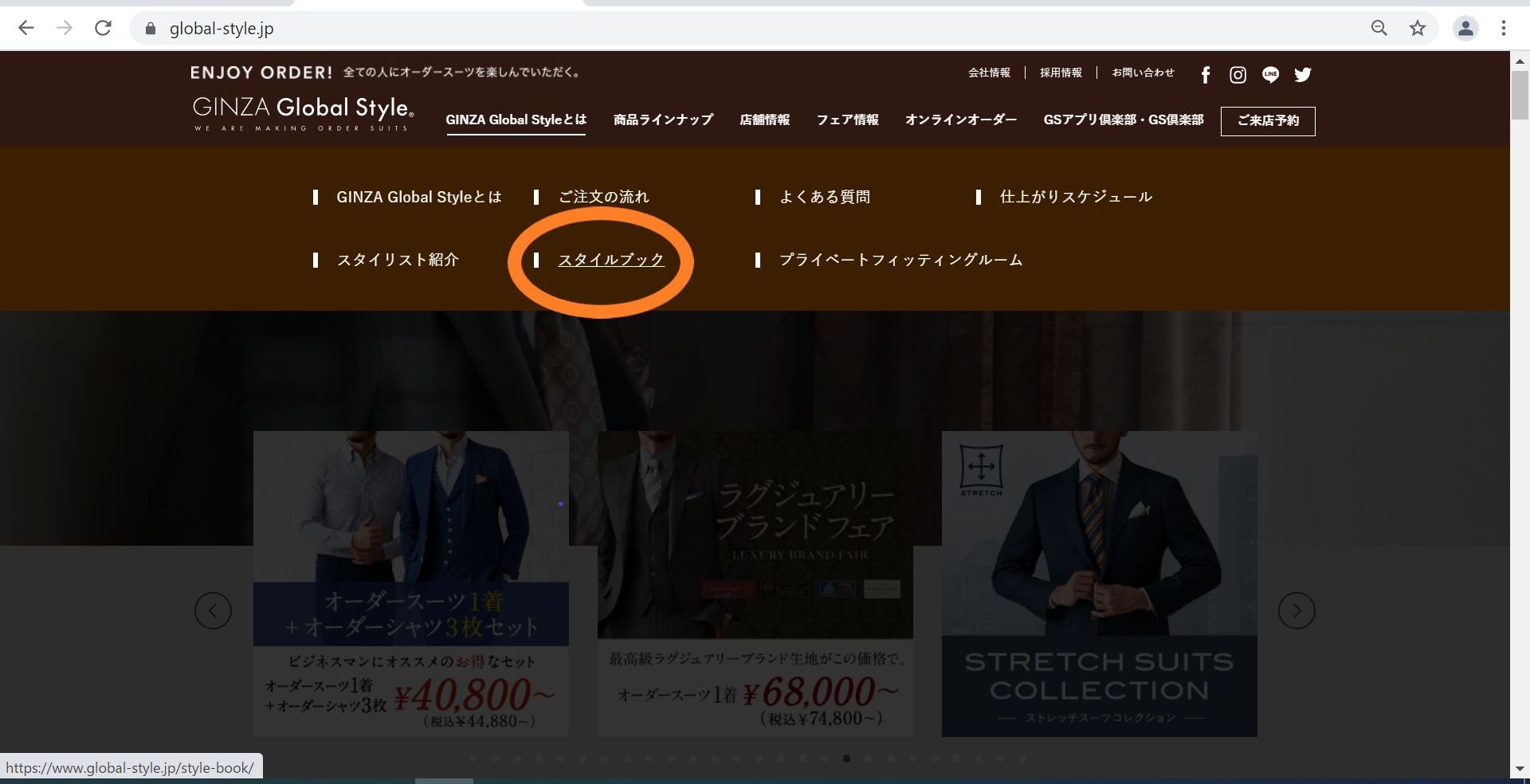Open the browser zoom magnifier icon
This screenshot has height=784, width=1530.
[x=1379, y=29]
